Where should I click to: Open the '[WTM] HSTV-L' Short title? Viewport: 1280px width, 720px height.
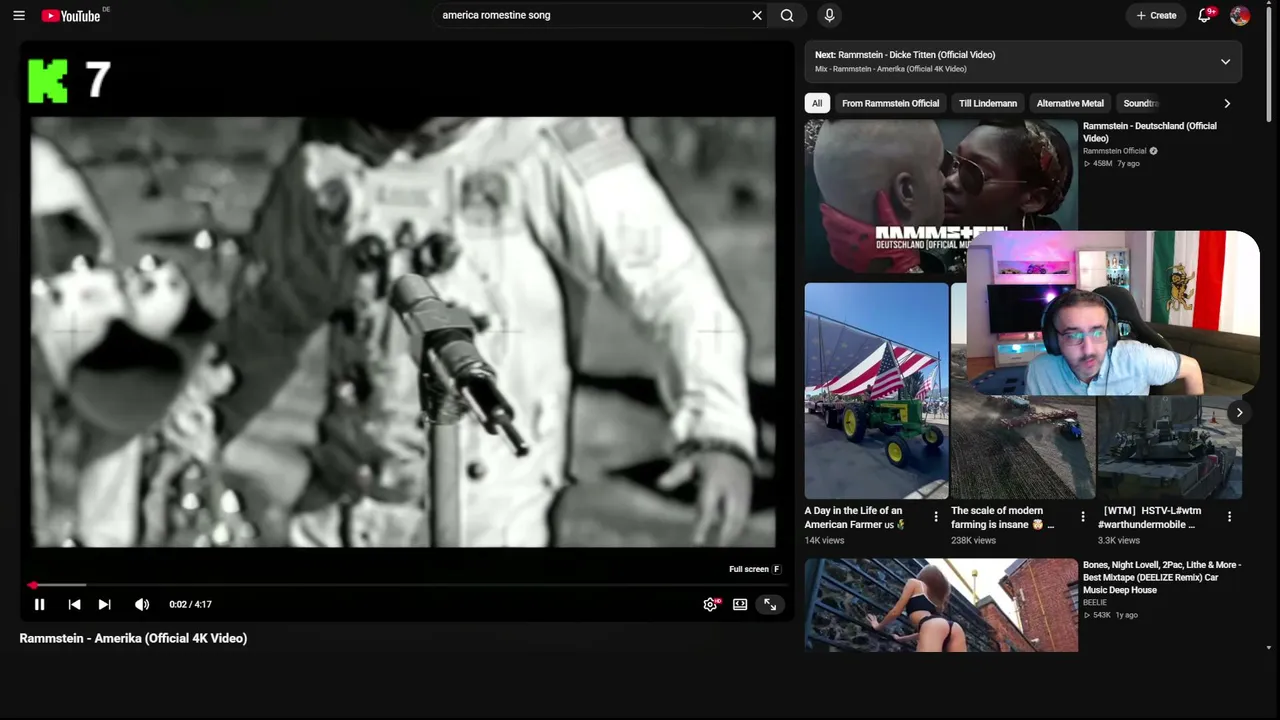click(1150, 517)
